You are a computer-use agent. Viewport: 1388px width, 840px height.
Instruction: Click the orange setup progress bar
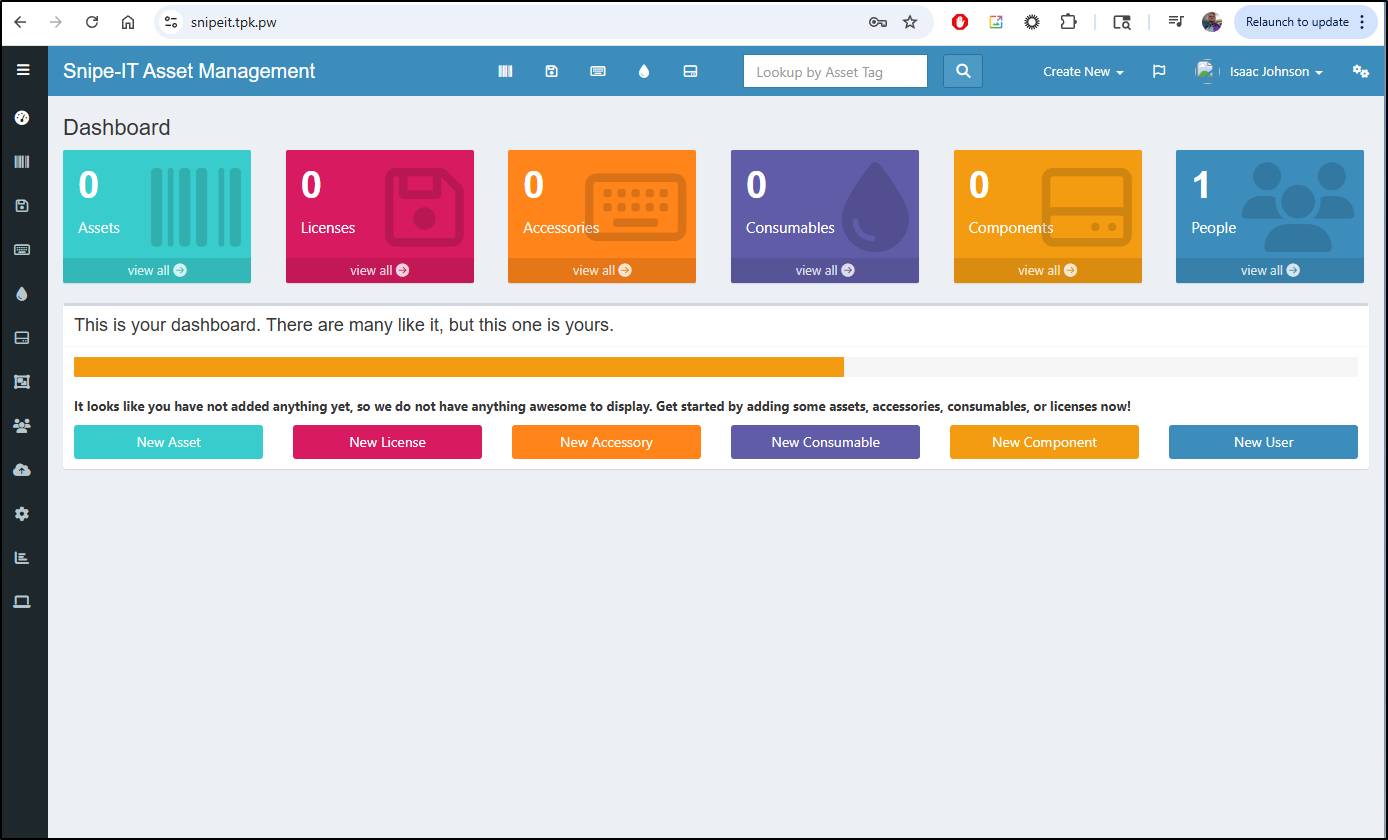pyautogui.click(x=458, y=367)
